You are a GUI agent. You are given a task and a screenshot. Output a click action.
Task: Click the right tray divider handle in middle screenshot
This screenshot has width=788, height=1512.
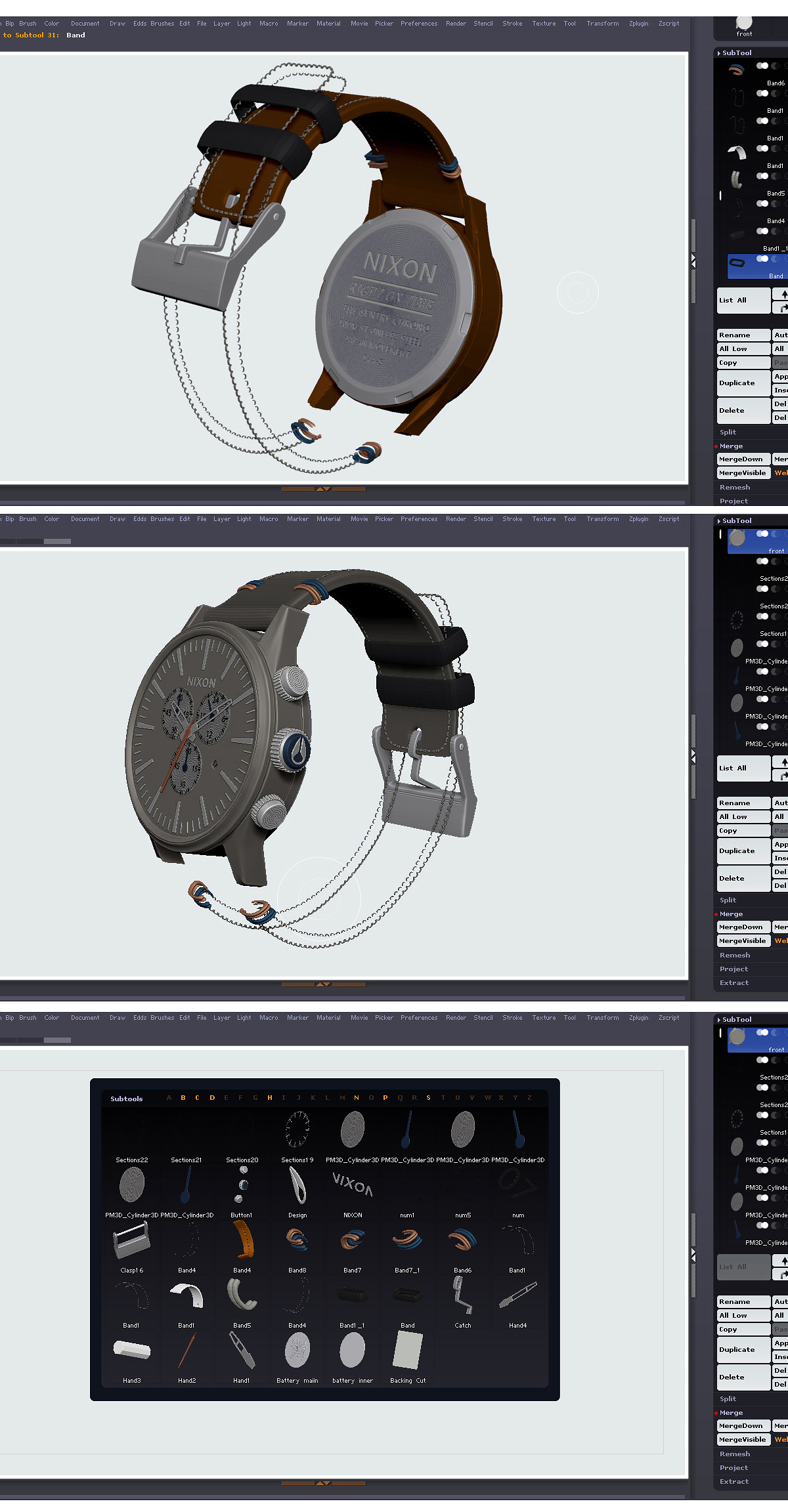[x=693, y=757]
